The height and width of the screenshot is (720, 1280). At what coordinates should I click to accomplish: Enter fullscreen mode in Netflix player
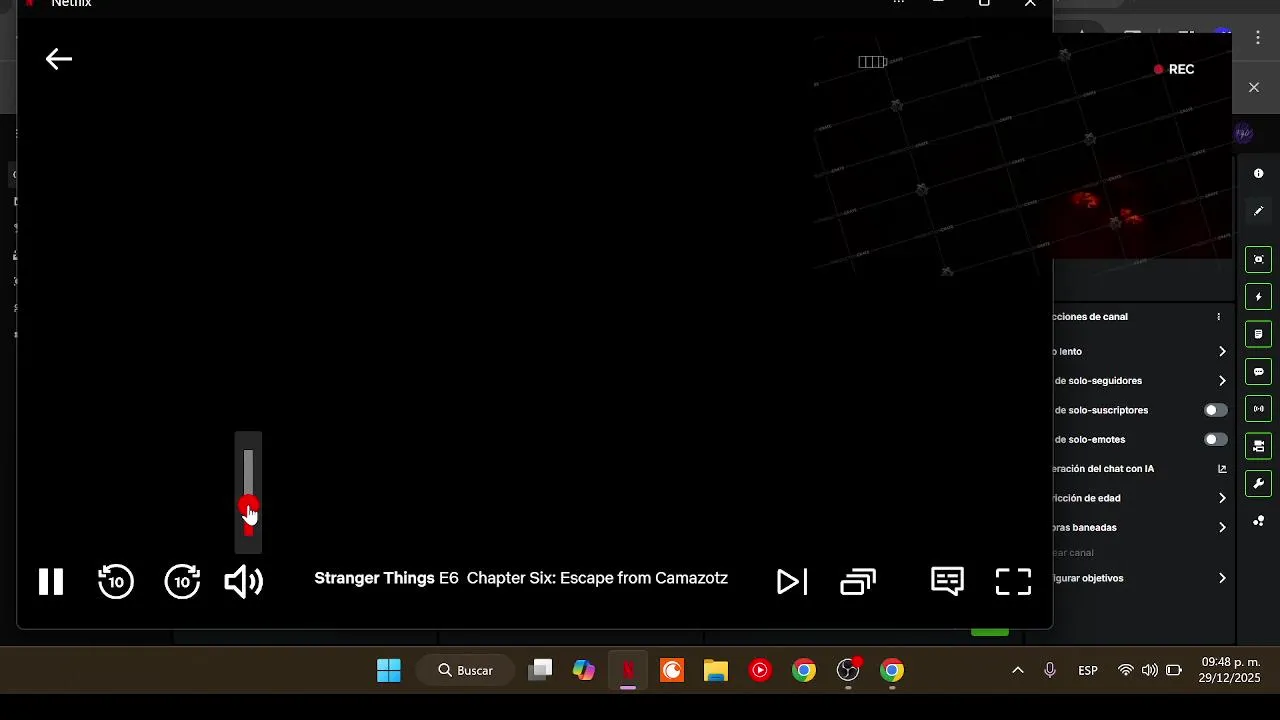tap(1013, 581)
